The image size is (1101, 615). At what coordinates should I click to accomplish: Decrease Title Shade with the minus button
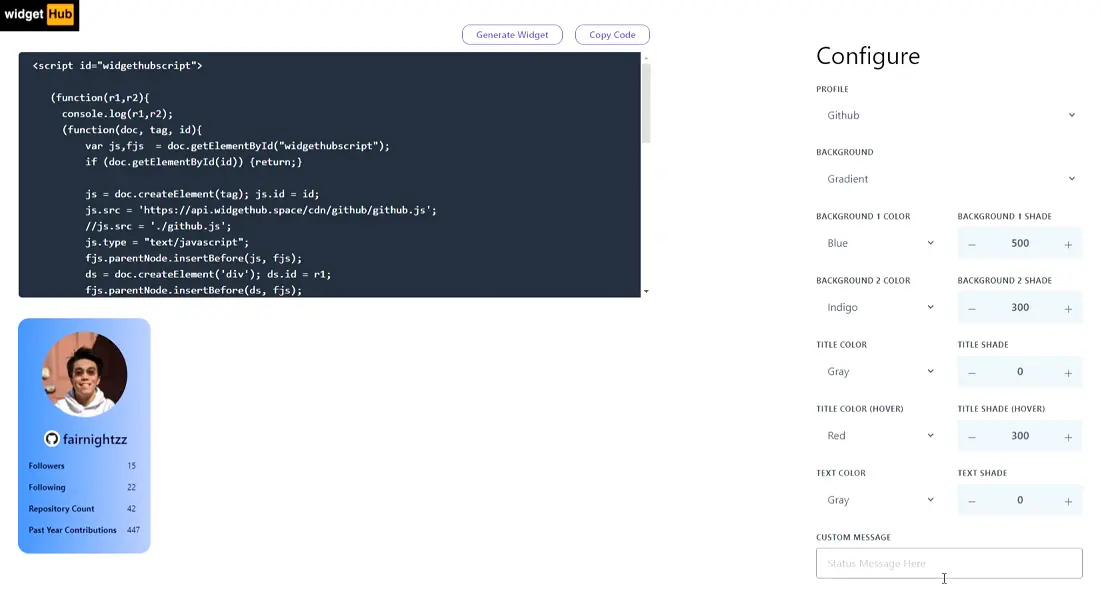tap(972, 373)
